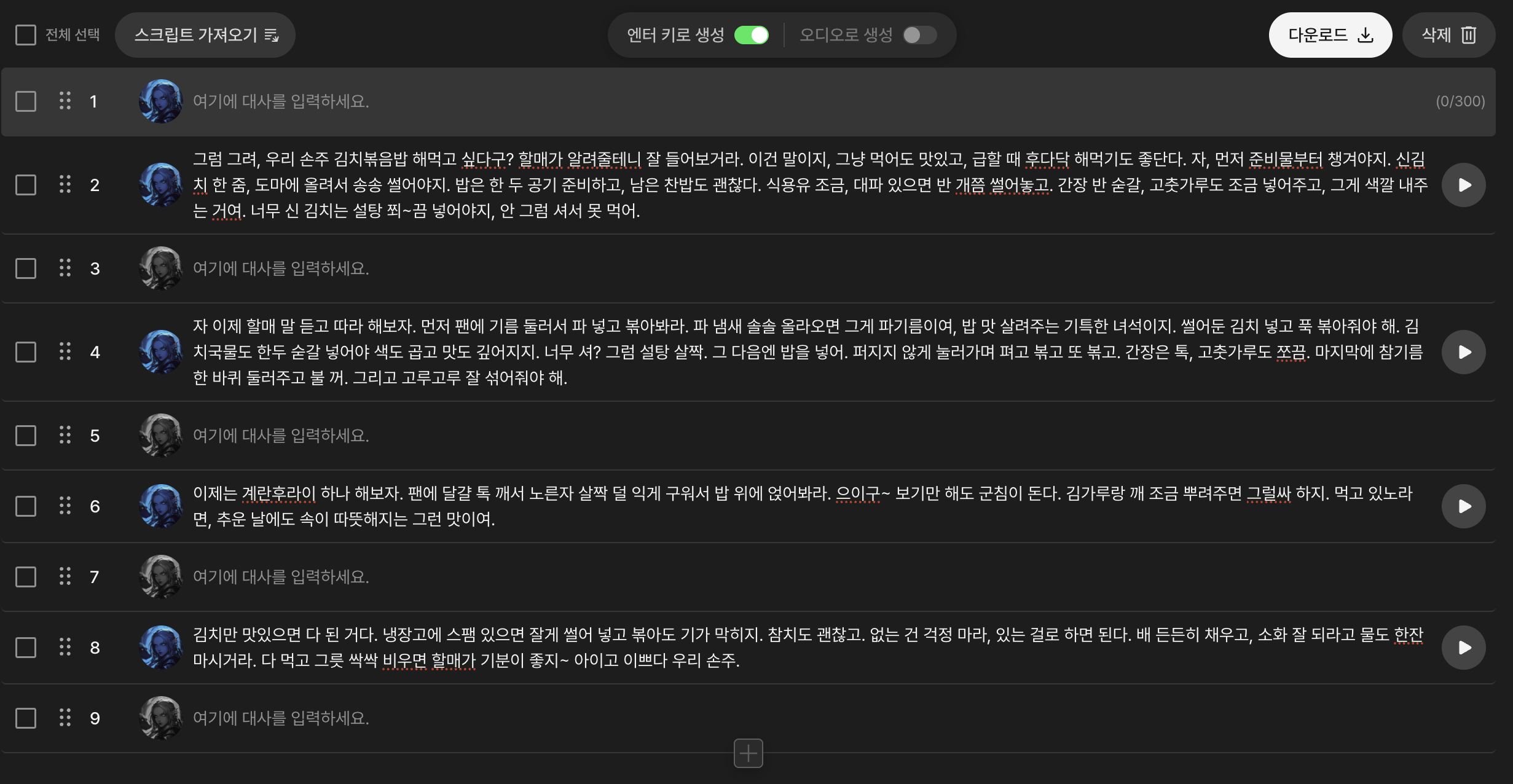Screen dimensions: 1513x784
Task: Click the drag handle of row 5
Action: (65, 435)
